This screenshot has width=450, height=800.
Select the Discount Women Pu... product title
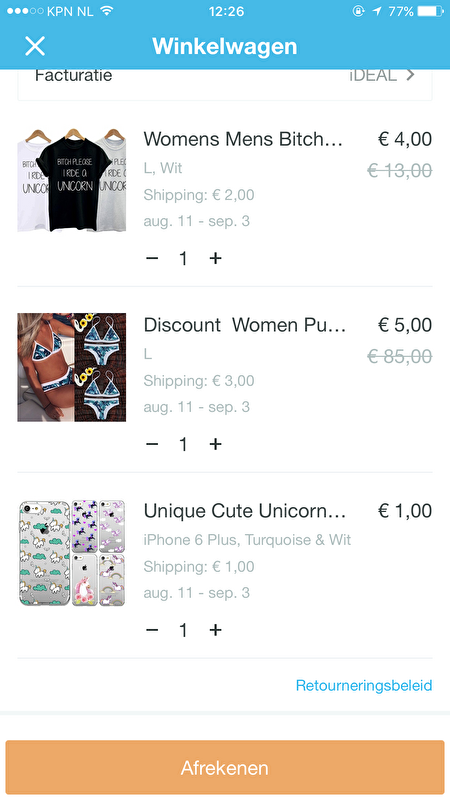(x=244, y=325)
